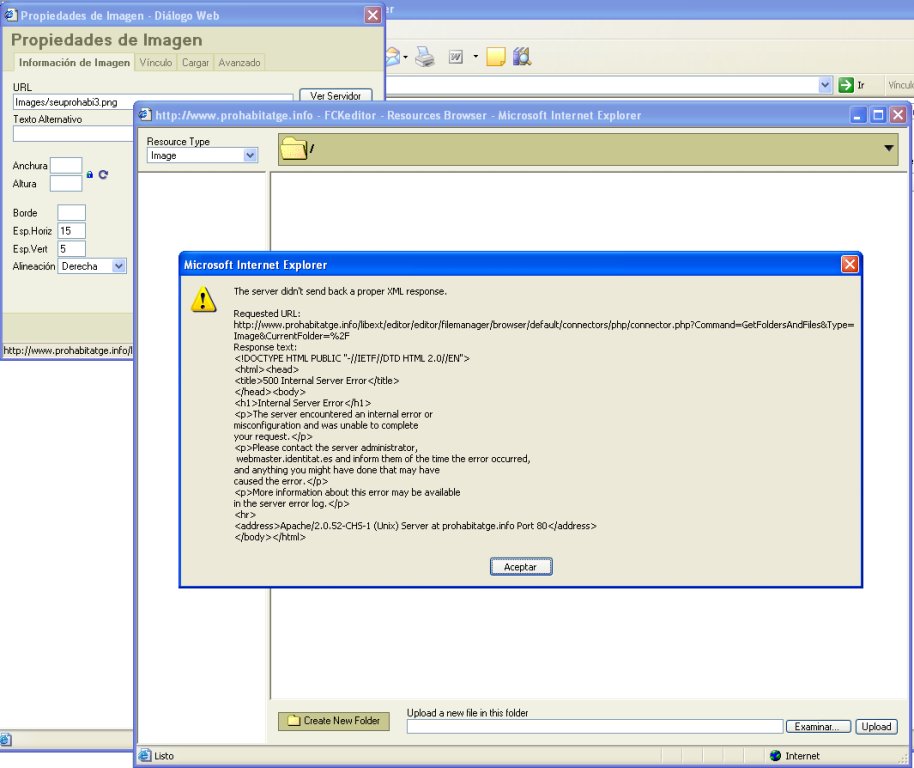The width and height of the screenshot is (914, 768).
Task: Click the Examinar... browse button
Action: click(x=817, y=727)
